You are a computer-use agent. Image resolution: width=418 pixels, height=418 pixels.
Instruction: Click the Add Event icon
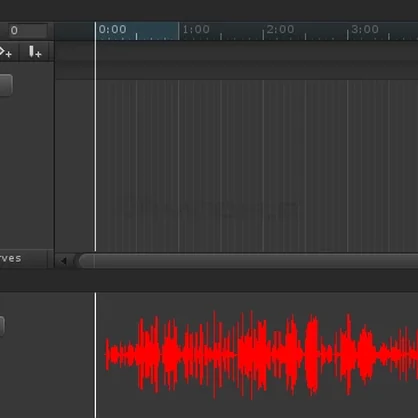35,52
